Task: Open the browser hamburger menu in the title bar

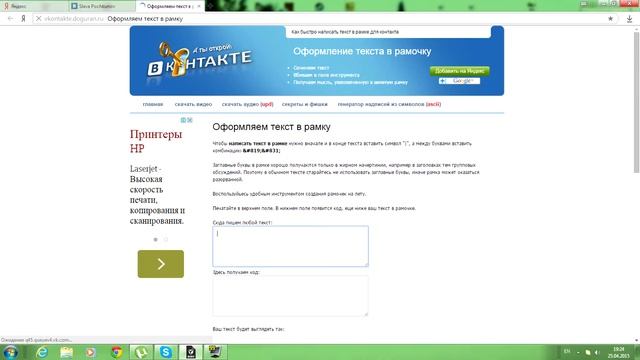Action: pos(584,4)
